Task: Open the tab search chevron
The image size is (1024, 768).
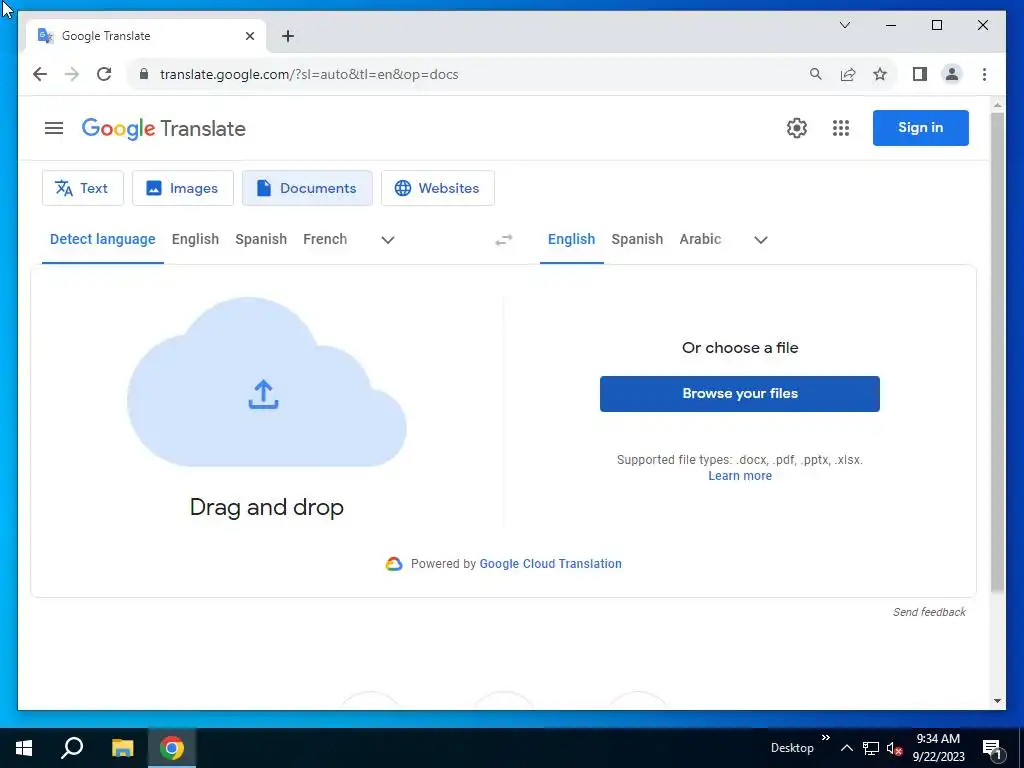Action: [844, 25]
